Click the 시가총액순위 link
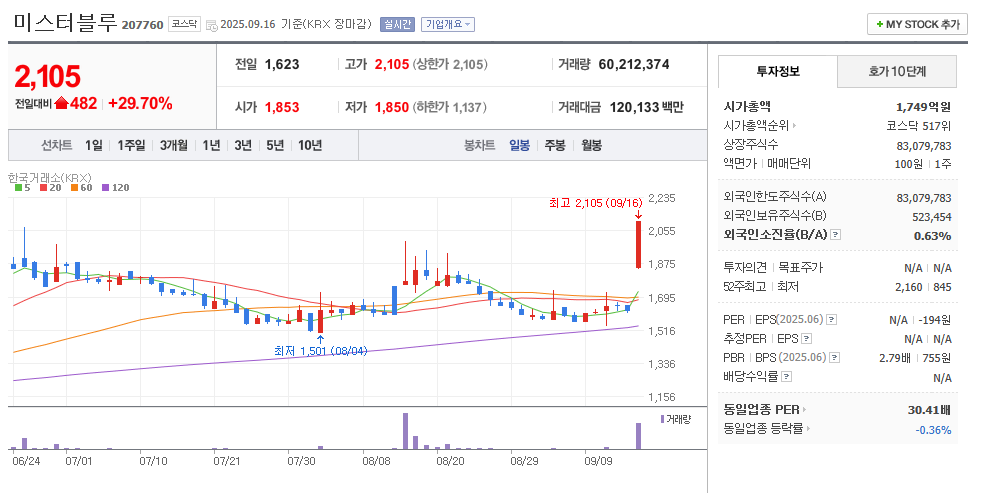This screenshot has width=999, height=493. coord(756,126)
